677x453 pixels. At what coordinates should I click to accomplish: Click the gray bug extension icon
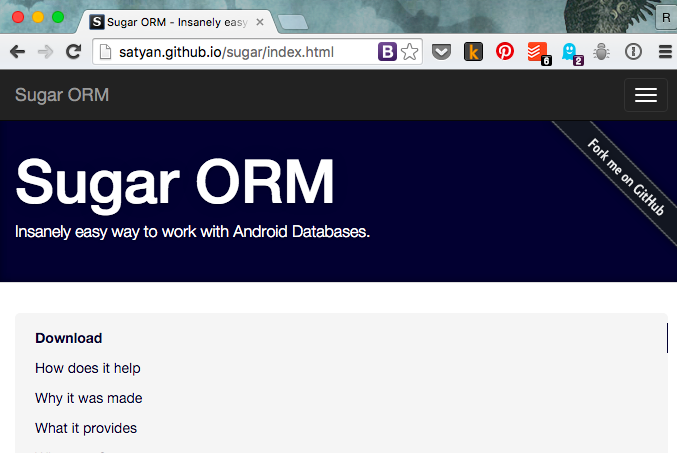tap(601, 52)
